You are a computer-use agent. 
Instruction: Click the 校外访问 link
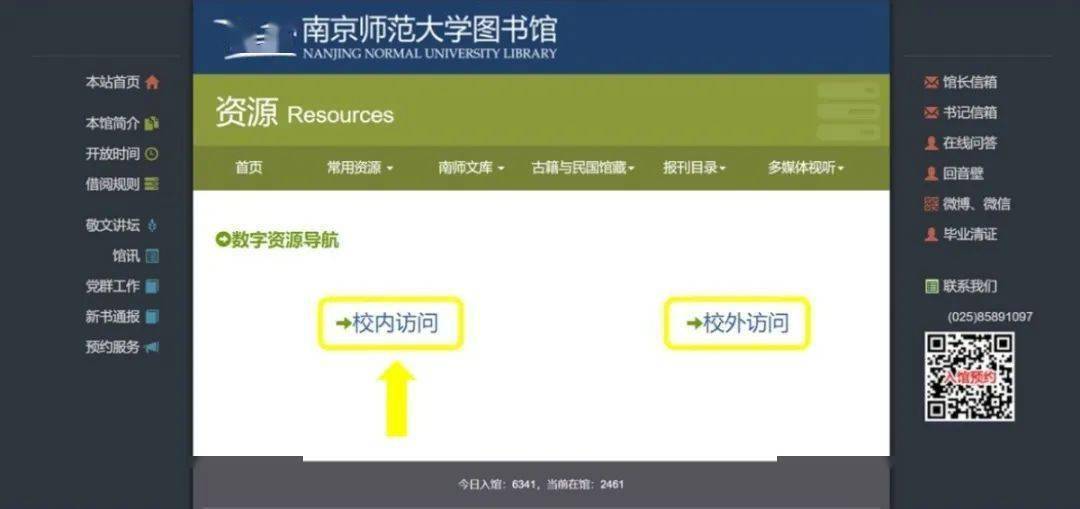(x=737, y=323)
